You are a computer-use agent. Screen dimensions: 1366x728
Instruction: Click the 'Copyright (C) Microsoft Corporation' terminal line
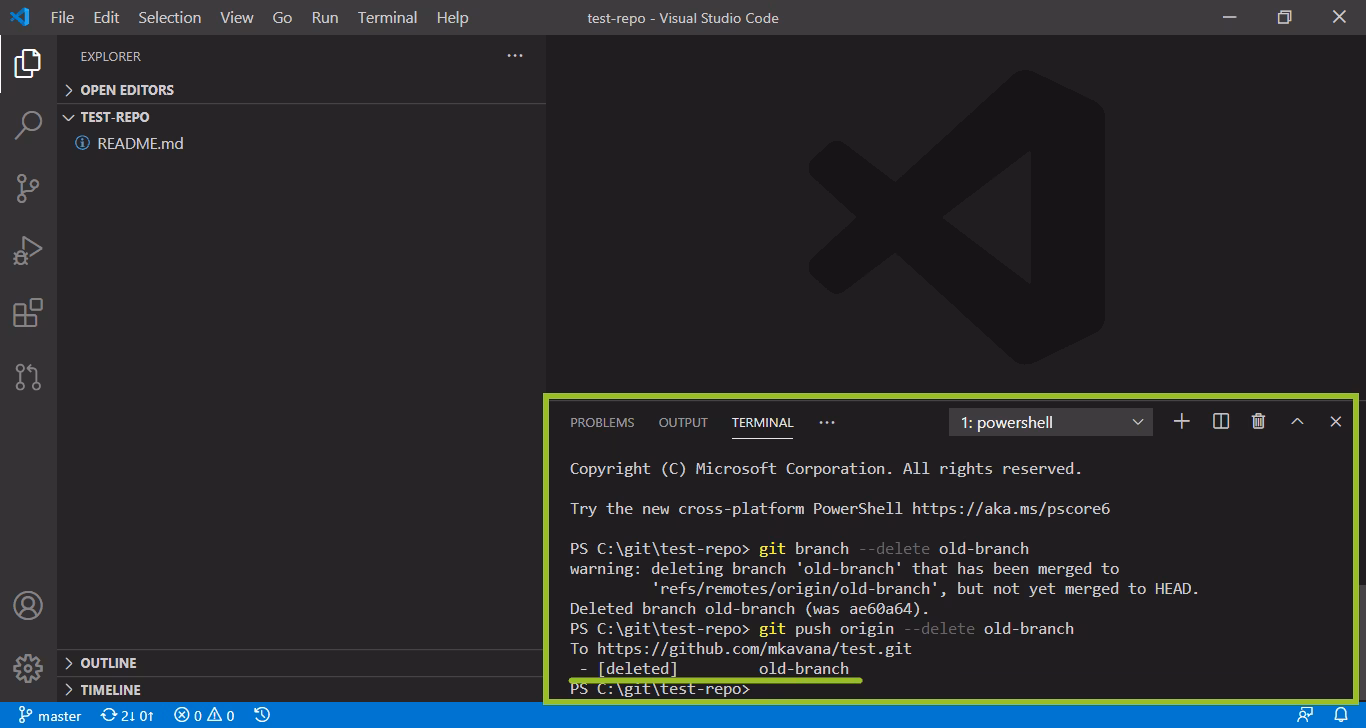[x=826, y=469]
